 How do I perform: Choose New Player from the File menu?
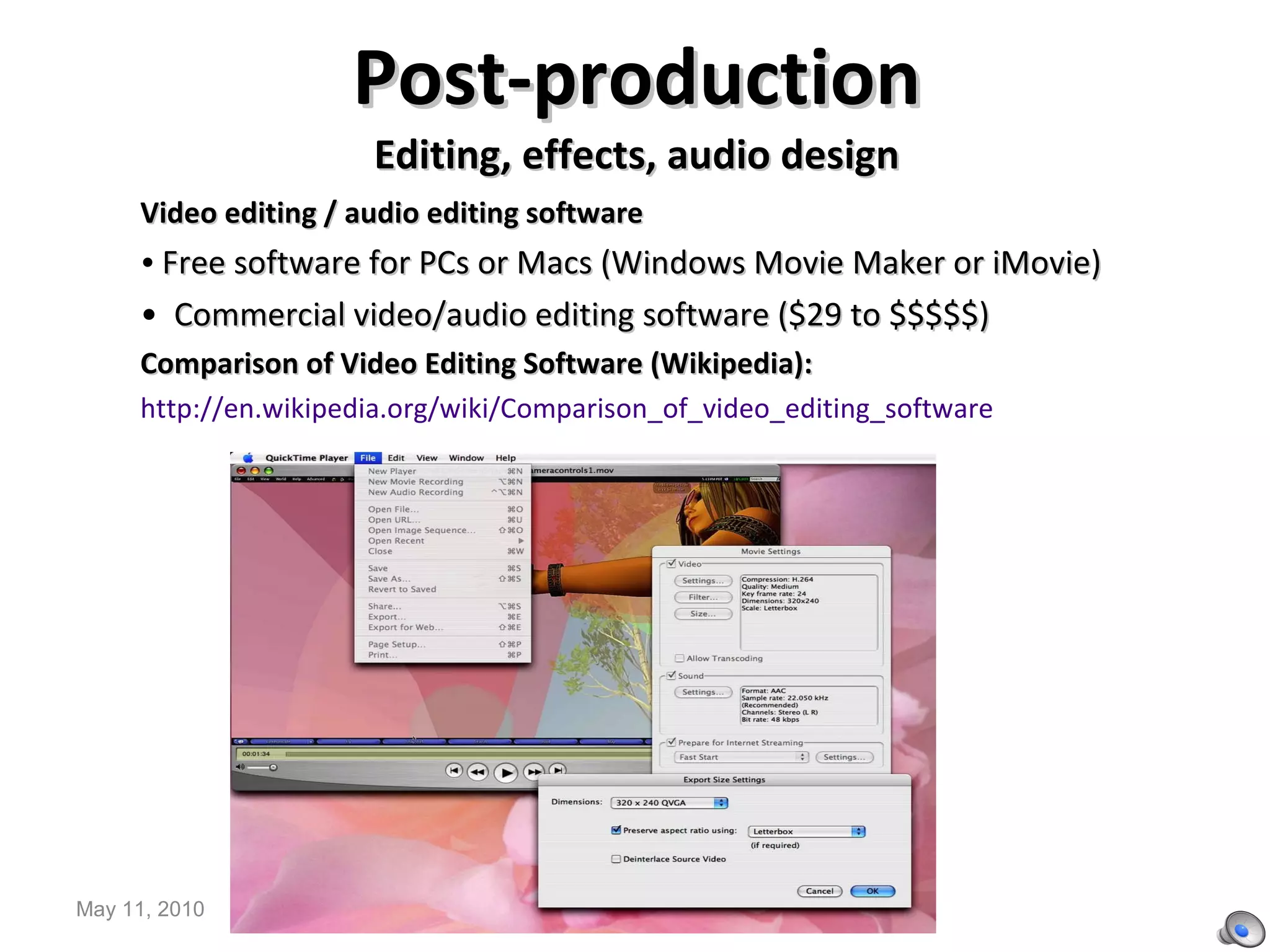(443, 471)
